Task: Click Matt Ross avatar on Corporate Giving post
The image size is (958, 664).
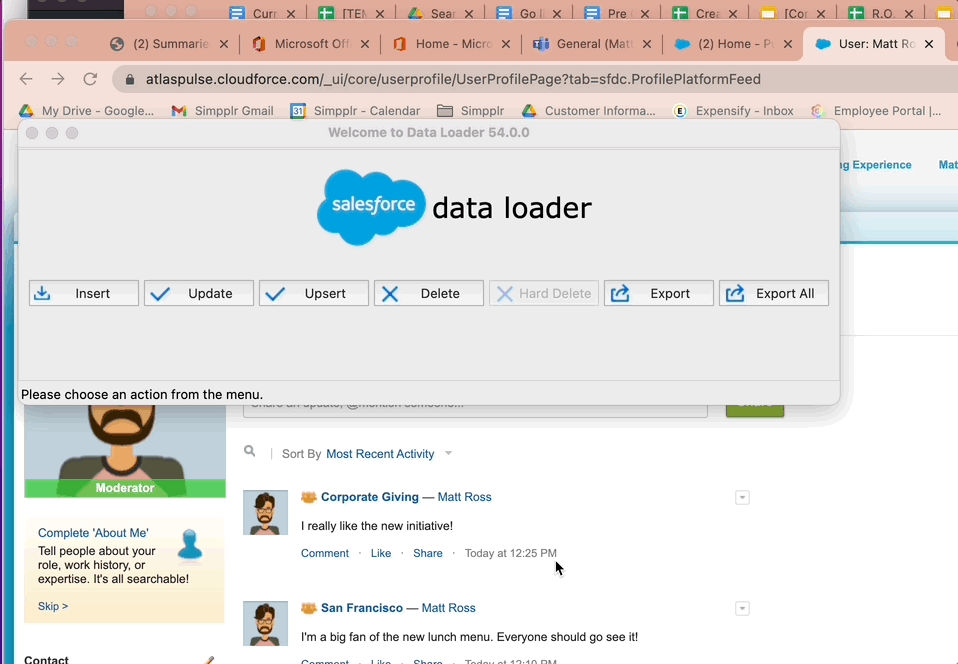Action: tap(265, 513)
